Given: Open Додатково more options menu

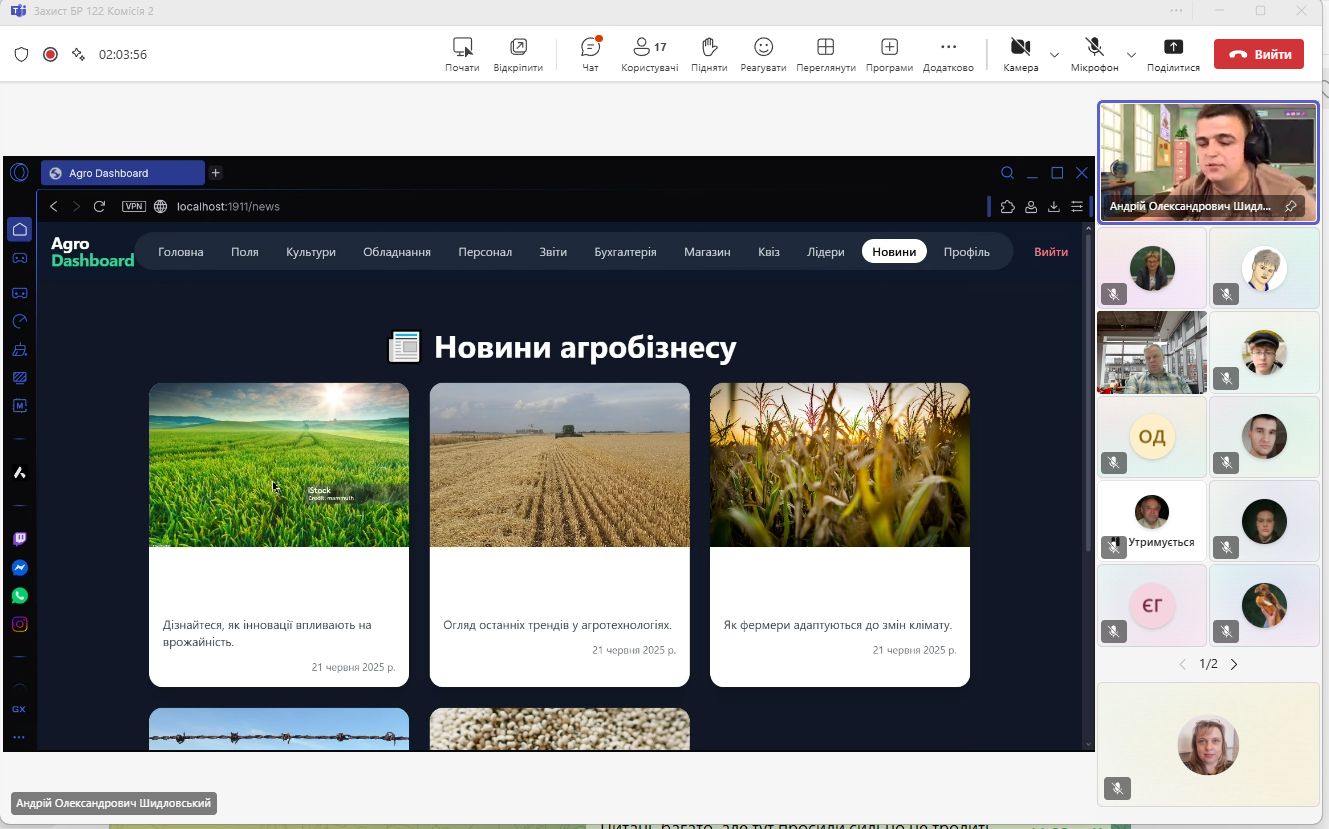Looking at the screenshot, I should [x=948, y=54].
